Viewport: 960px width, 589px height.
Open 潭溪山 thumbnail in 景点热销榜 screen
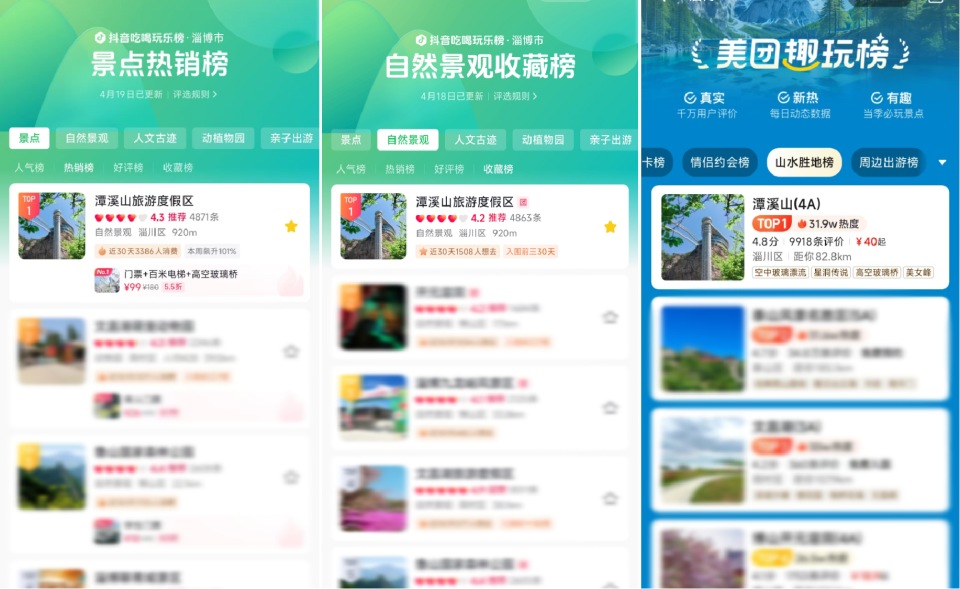52,226
